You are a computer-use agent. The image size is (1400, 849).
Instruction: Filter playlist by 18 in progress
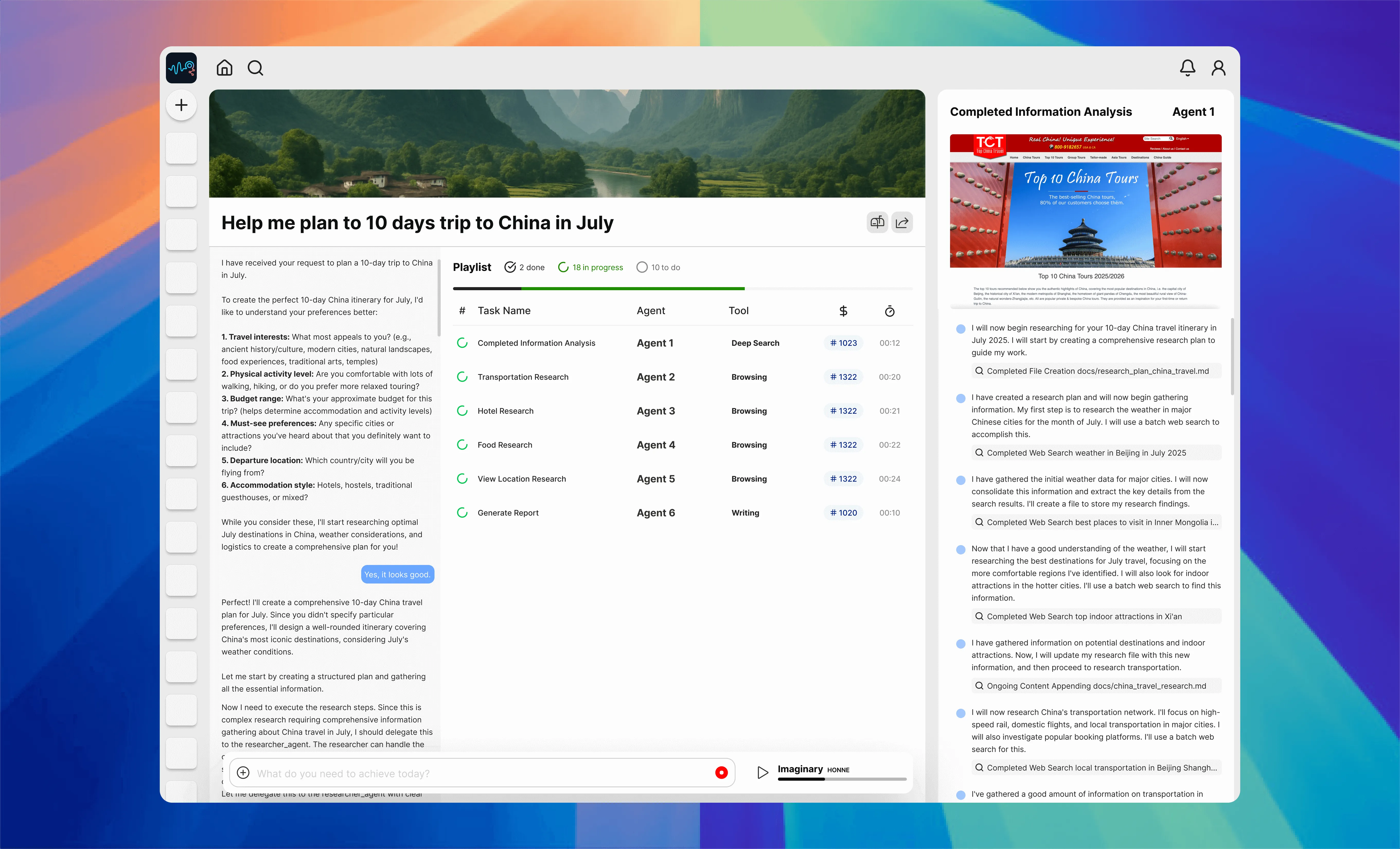pos(590,268)
